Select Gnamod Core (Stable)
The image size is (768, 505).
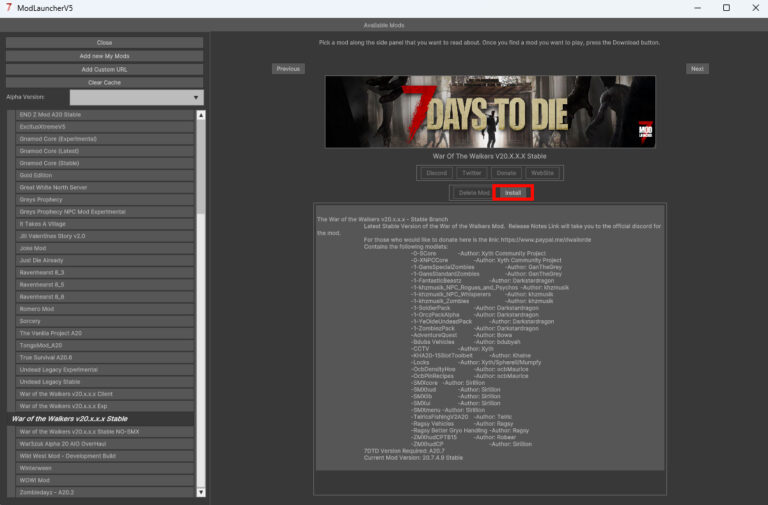coord(105,163)
